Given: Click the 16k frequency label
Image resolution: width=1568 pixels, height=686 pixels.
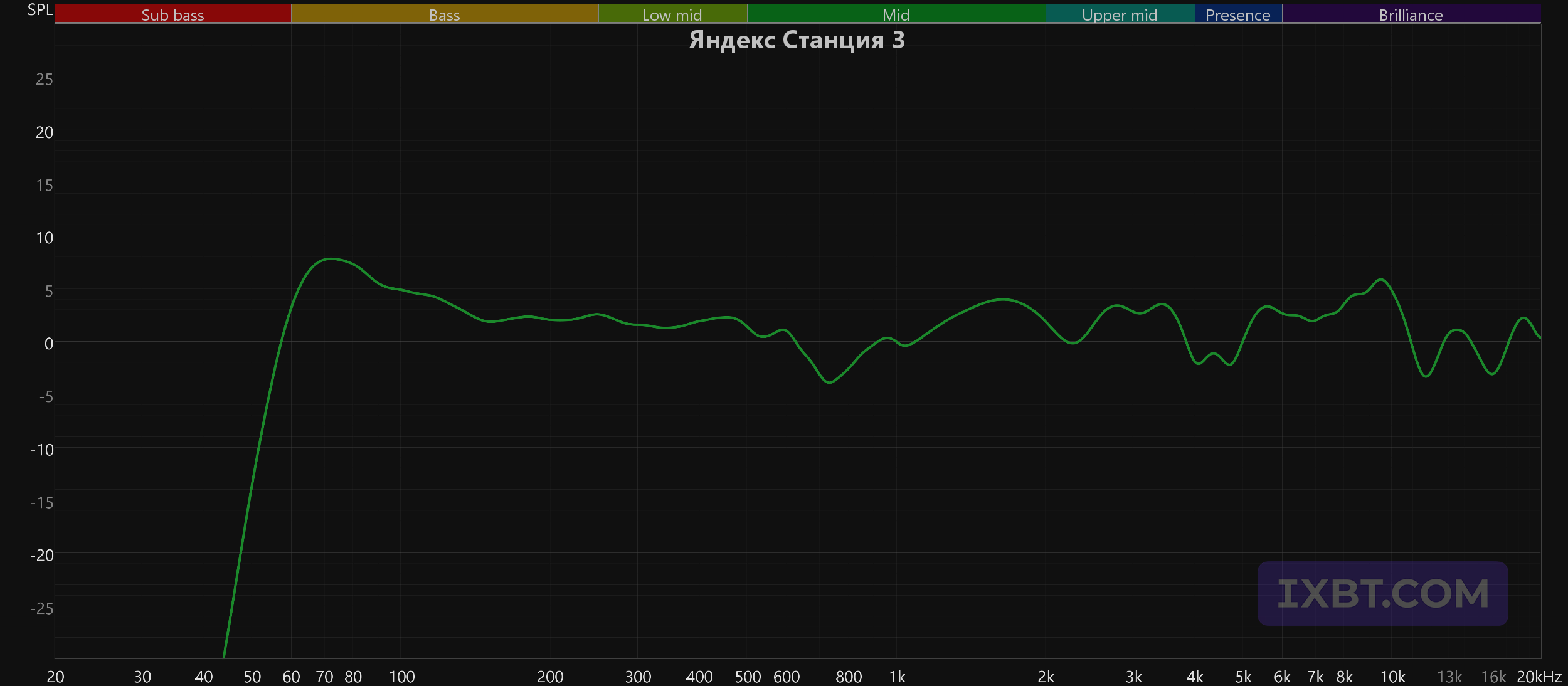Looking at the screenshot, I should 1493,677.
